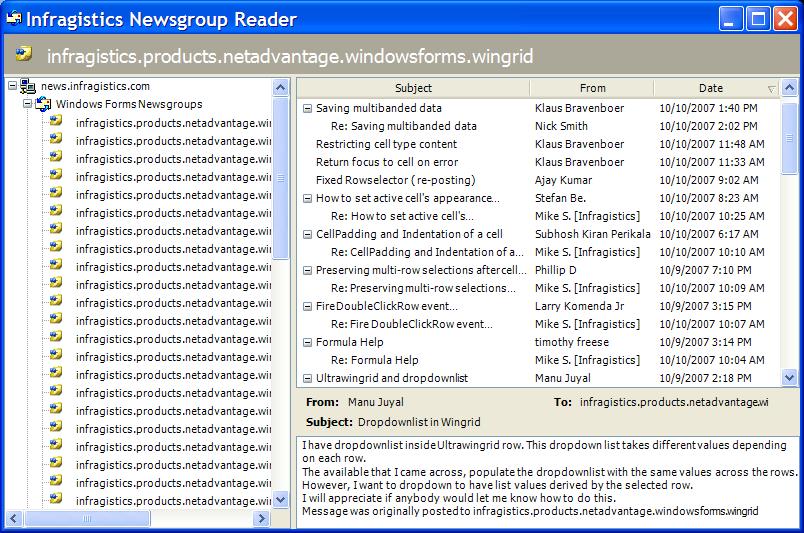
Task: Click the application icon in the title bar
Action: coord(14,18)
